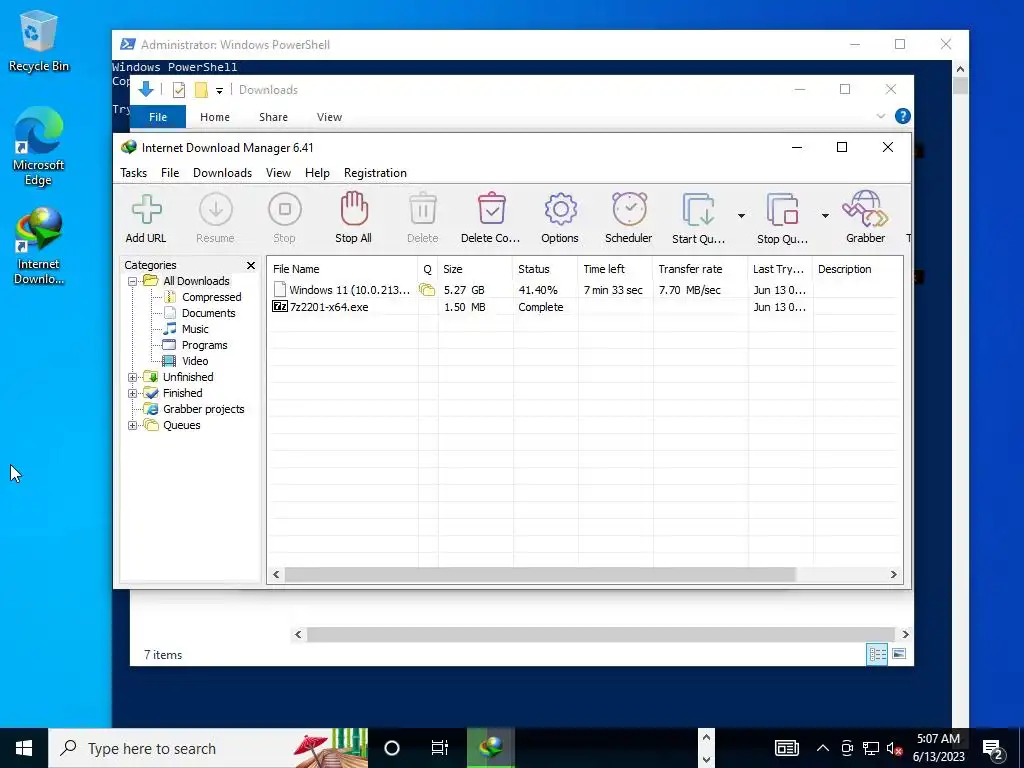The image size is (1024, 768).
Task: Open the Downloads menu in IDM
Action: tap(223, 173)
